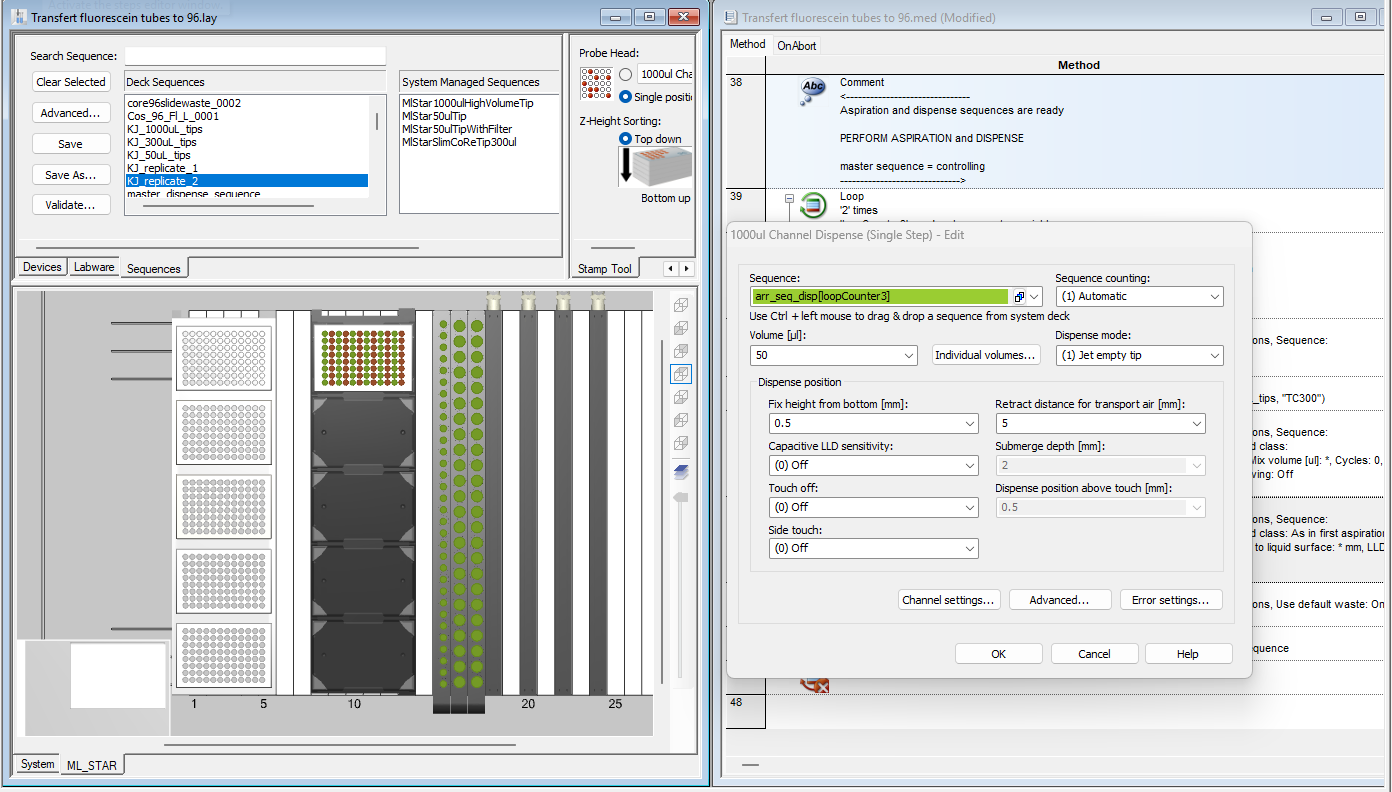Switch to the Stamp Tool tab
The width and height of the screenshot is (1392, 792).
tap(605, 268)
